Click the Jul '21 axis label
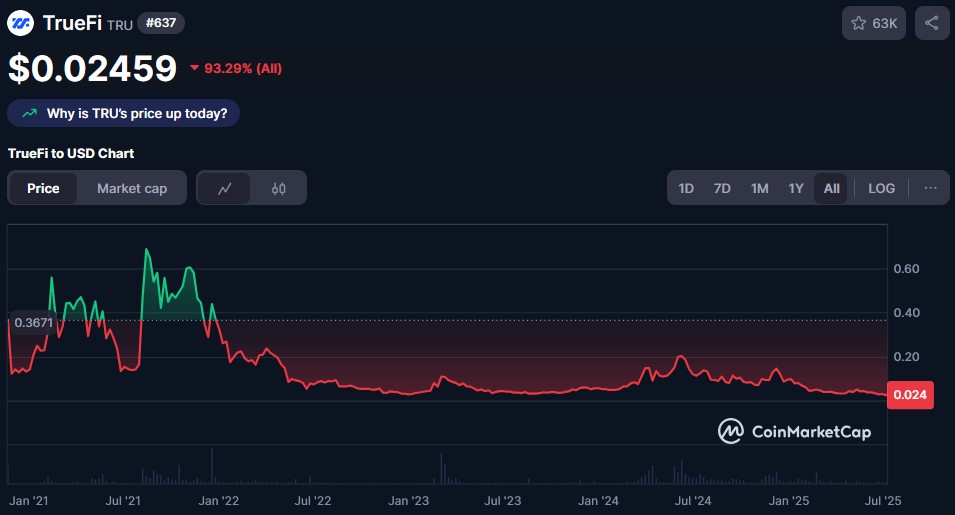Image resolution: width=955 pixels, height=515 pixels. coord(123,500)
